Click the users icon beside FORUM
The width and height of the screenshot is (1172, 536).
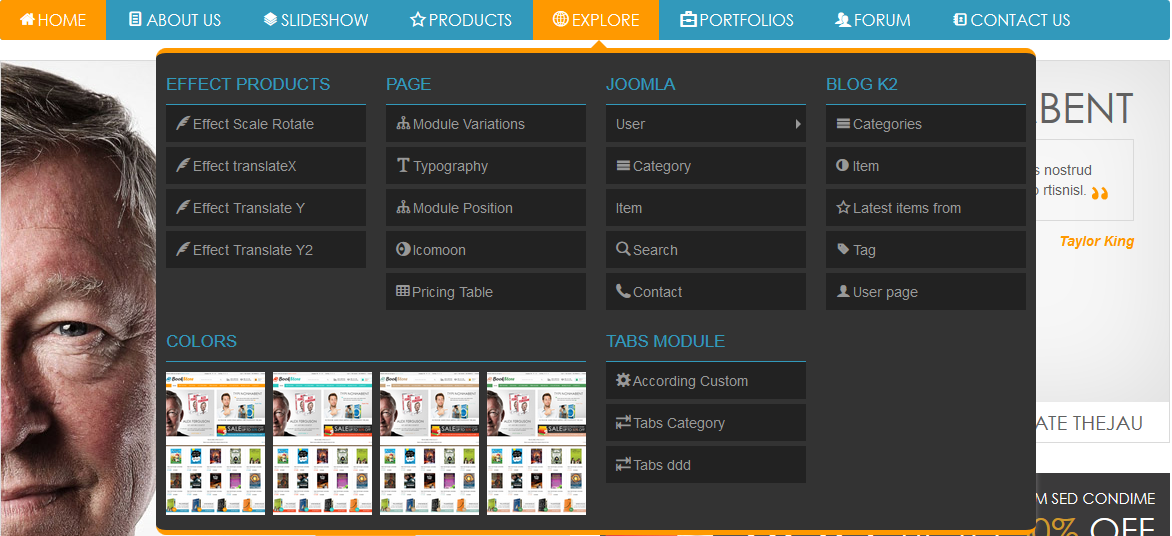tap(843, 19)
